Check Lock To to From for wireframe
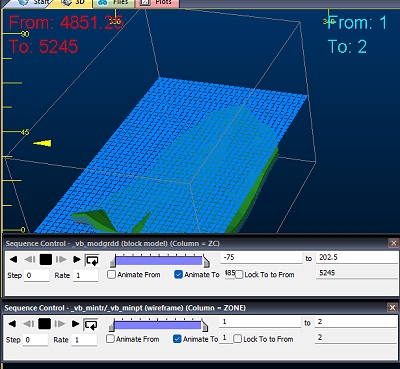Screen dimensions: 400x369 point(237,339)
